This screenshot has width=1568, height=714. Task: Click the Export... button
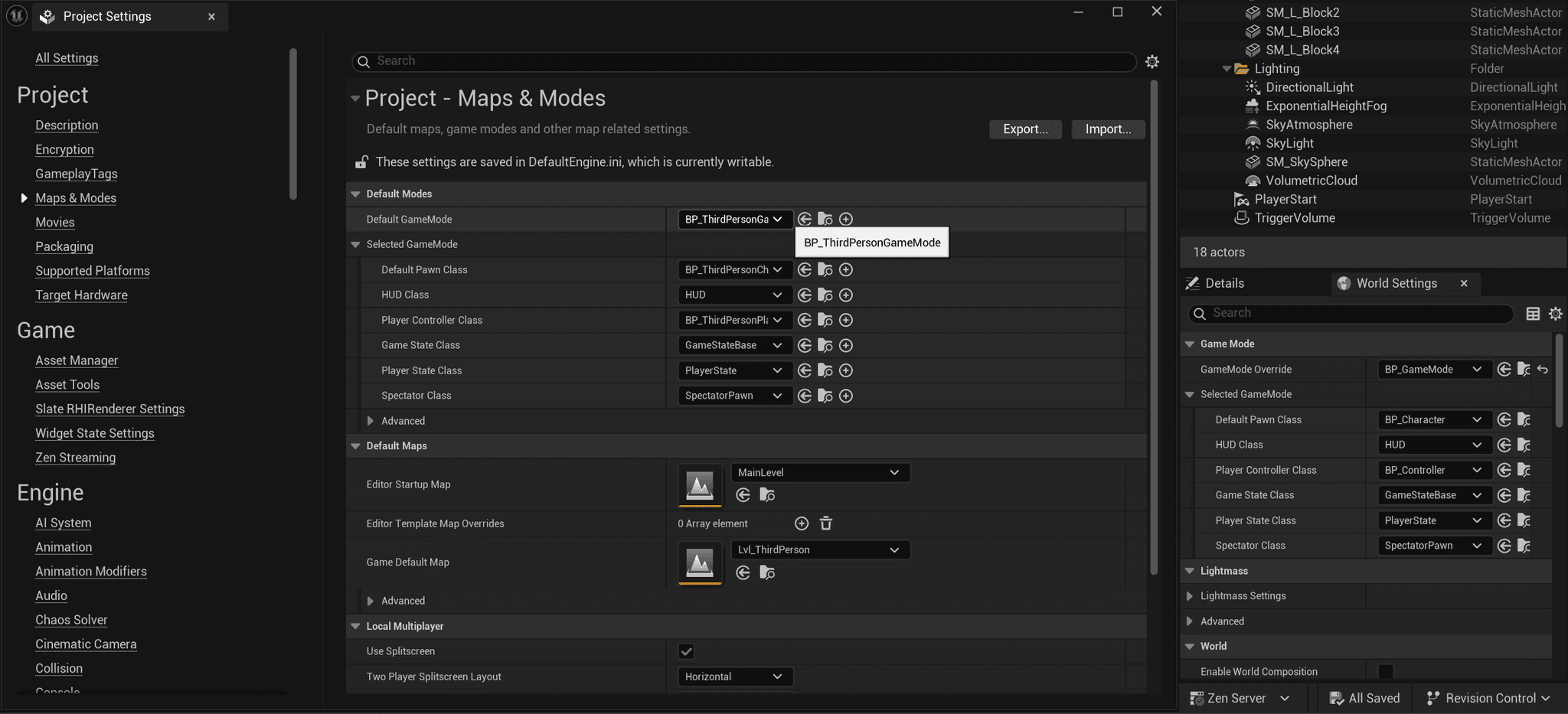(x=1024, y=129)
